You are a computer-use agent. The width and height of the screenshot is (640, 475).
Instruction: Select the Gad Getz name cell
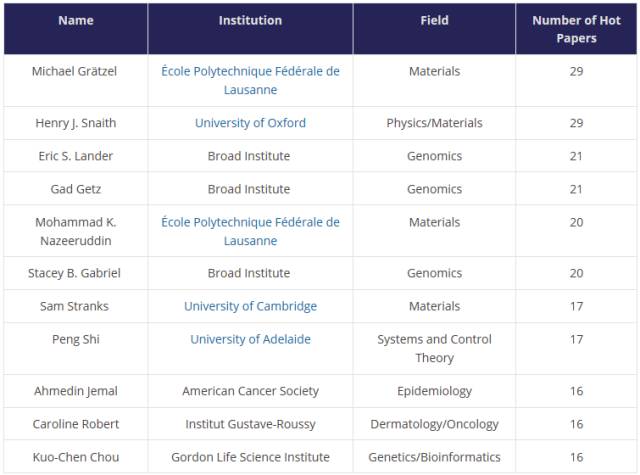coord(76,189)
